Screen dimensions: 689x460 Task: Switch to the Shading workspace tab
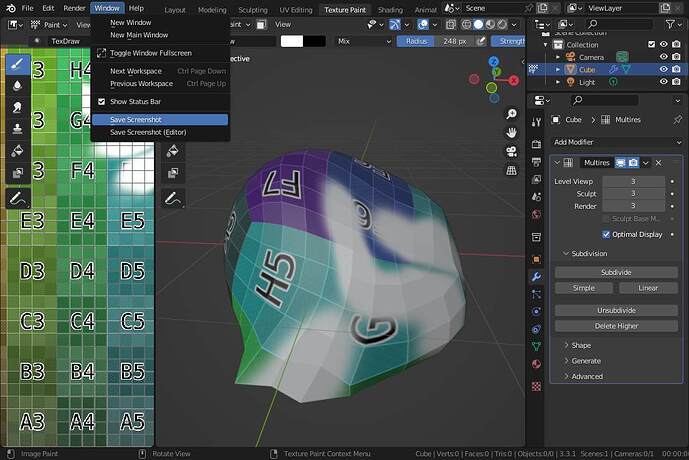click(x=390, y=10)
